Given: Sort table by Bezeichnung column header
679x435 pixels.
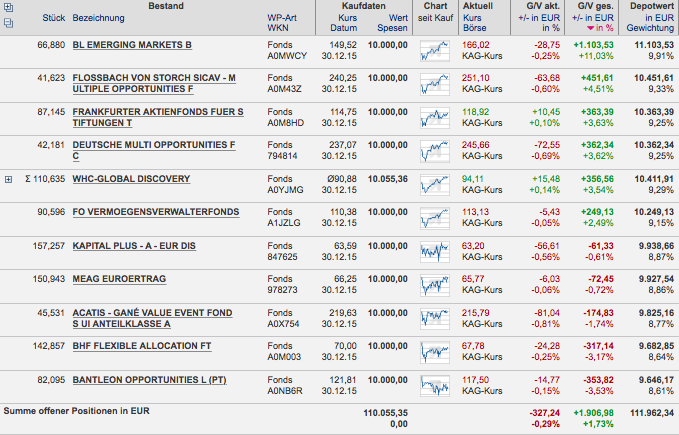Looking at the screenshot, I should pyautogui.click(x=98, y=18).
